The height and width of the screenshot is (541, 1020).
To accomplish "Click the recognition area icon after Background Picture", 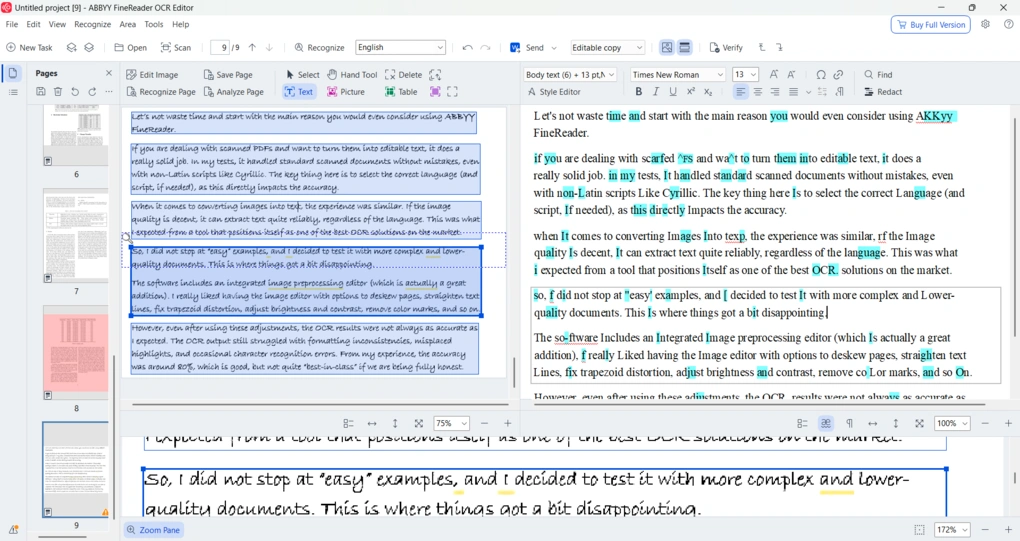I will 452,92.
